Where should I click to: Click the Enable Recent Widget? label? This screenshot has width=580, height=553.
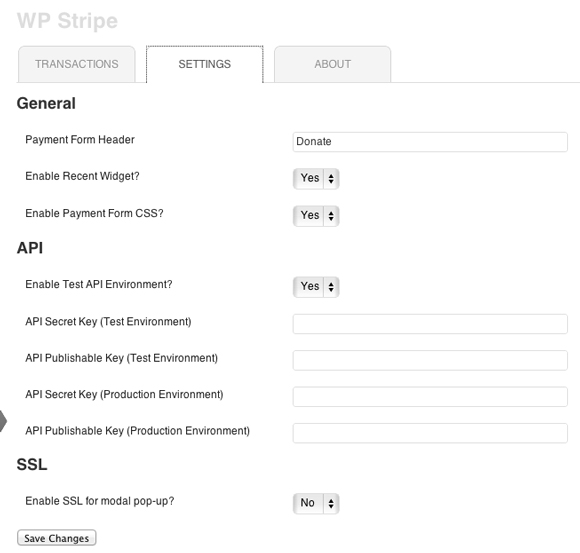82,176
